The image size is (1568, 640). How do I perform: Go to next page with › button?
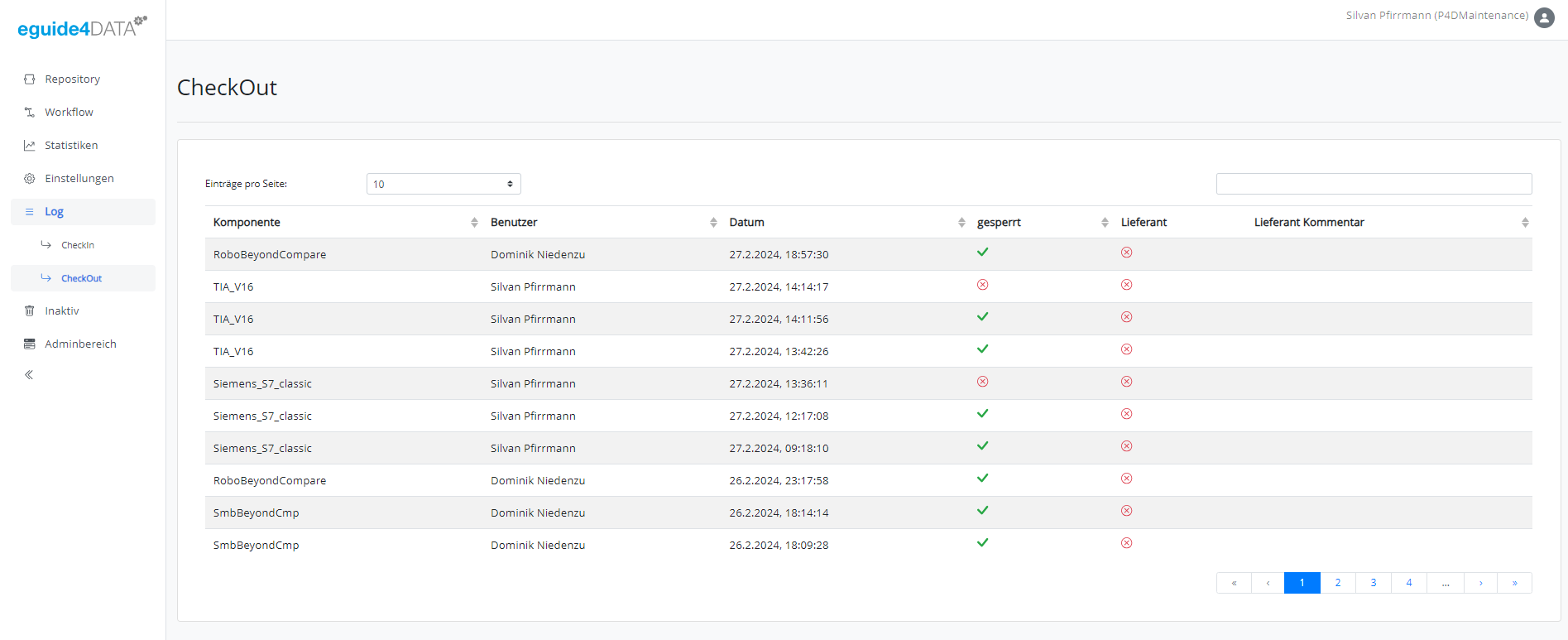[1480, 583]
